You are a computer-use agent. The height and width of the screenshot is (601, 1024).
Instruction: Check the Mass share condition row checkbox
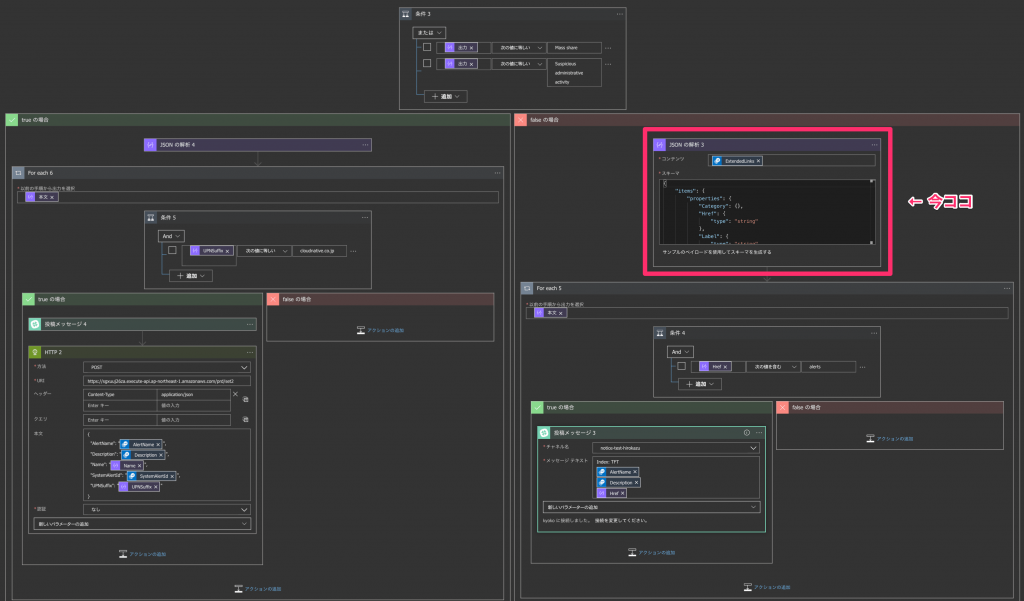427,47
